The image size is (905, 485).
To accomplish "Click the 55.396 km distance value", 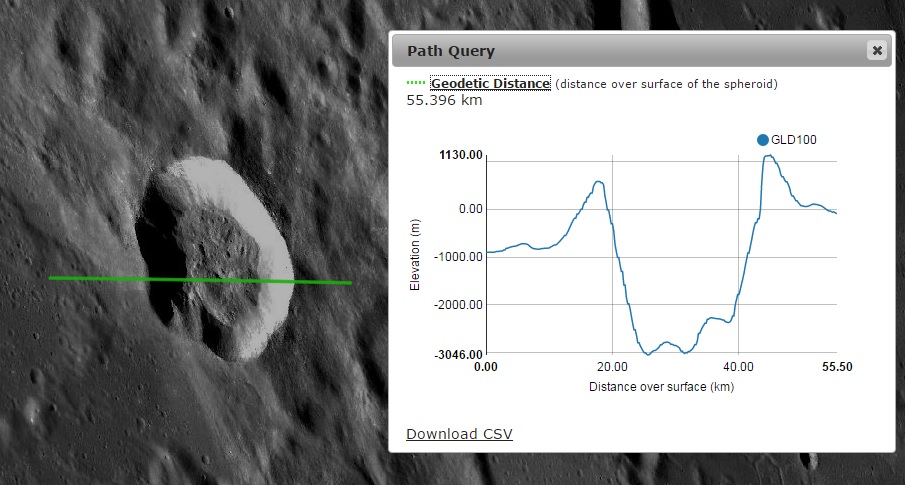I will coord(445,100).
